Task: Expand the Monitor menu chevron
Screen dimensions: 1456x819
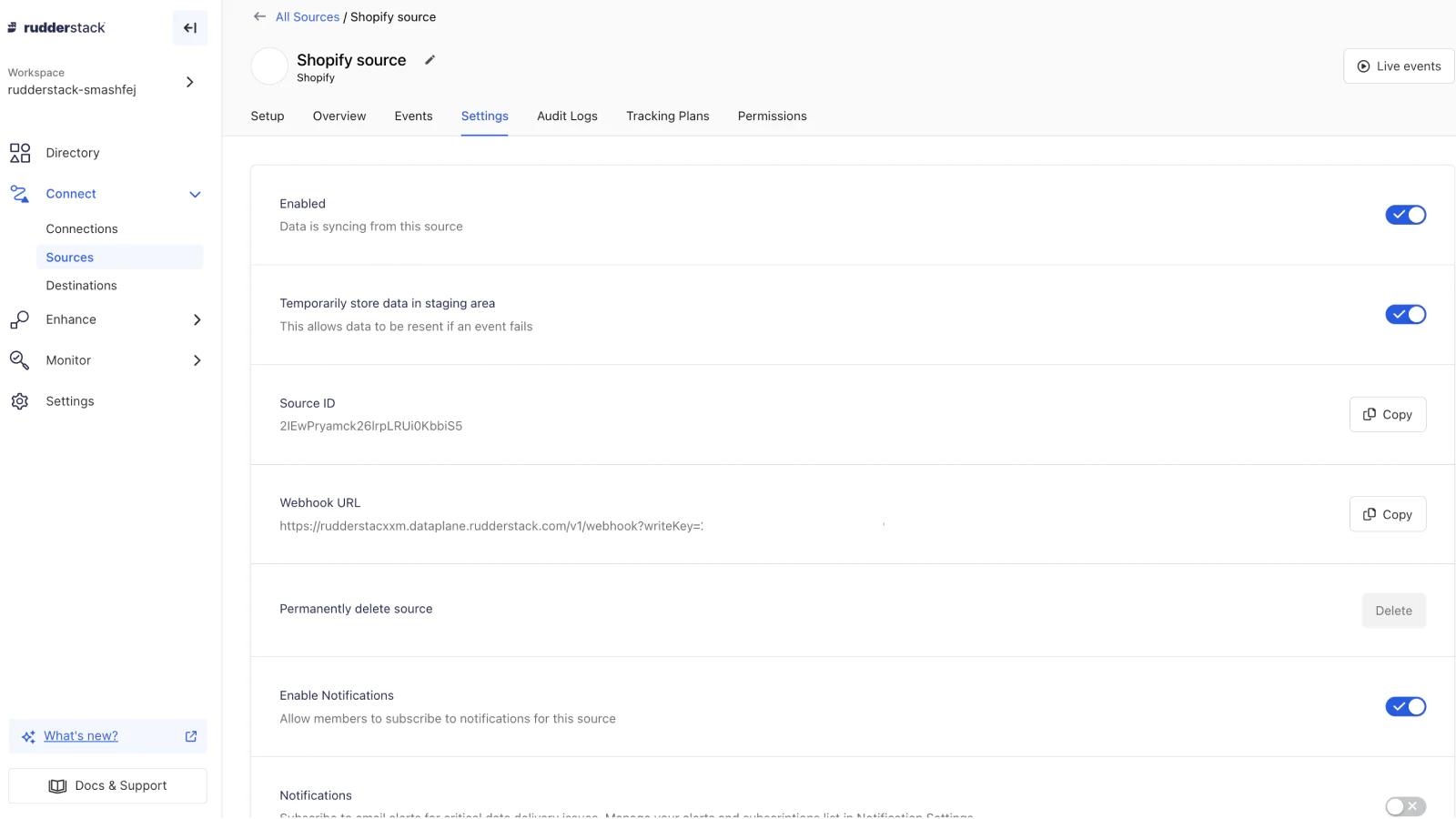Action: pyautogui.click(x=197, y=360)
